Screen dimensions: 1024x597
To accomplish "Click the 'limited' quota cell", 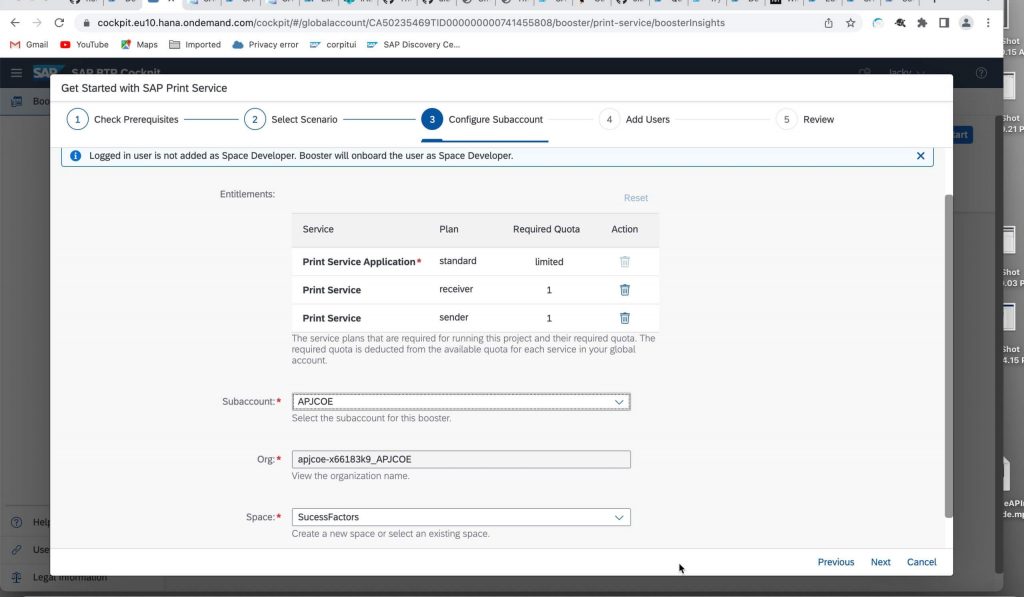I will click(x=549, y=261).
